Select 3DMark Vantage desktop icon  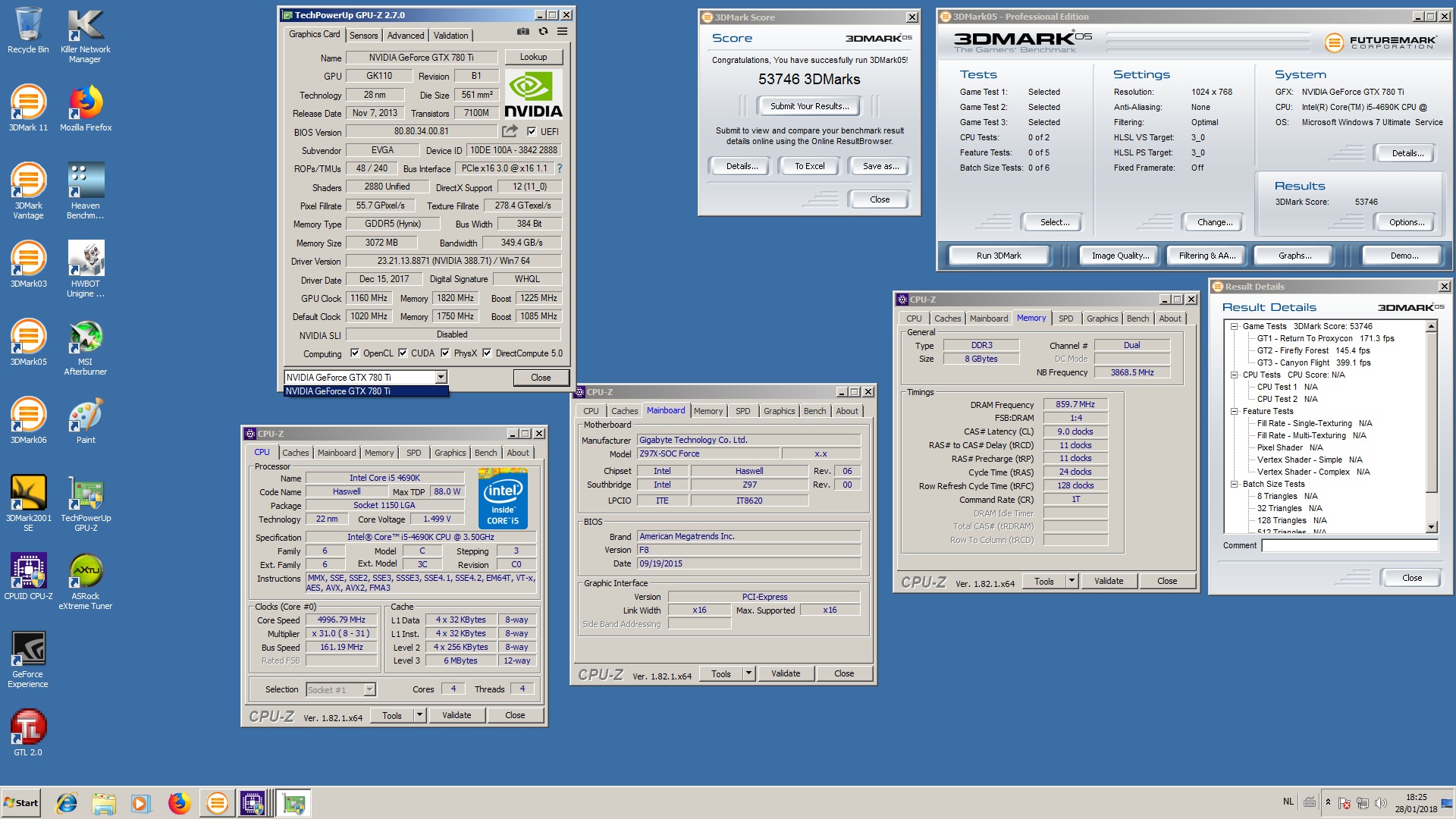click(x=28, y=191)
